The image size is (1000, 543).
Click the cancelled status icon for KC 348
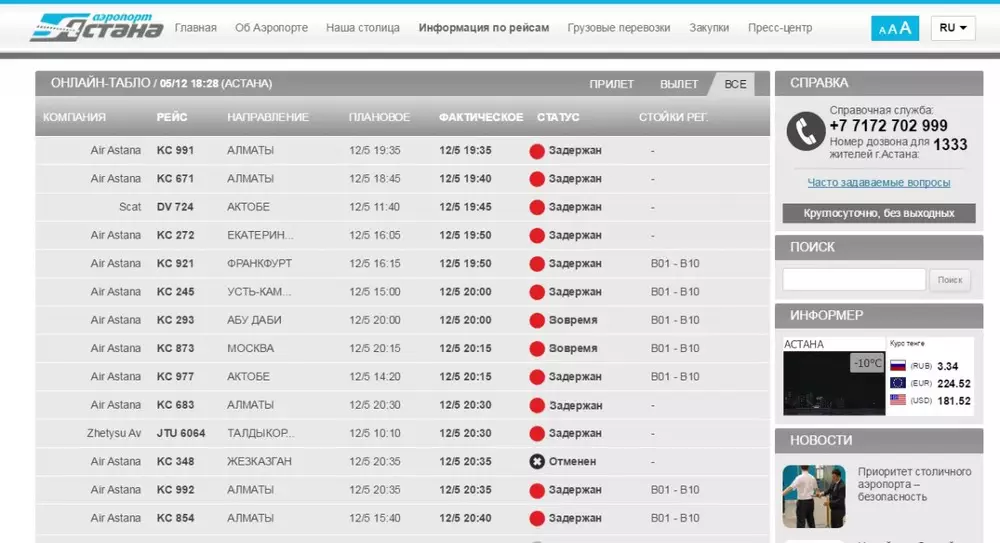[536, 461]
